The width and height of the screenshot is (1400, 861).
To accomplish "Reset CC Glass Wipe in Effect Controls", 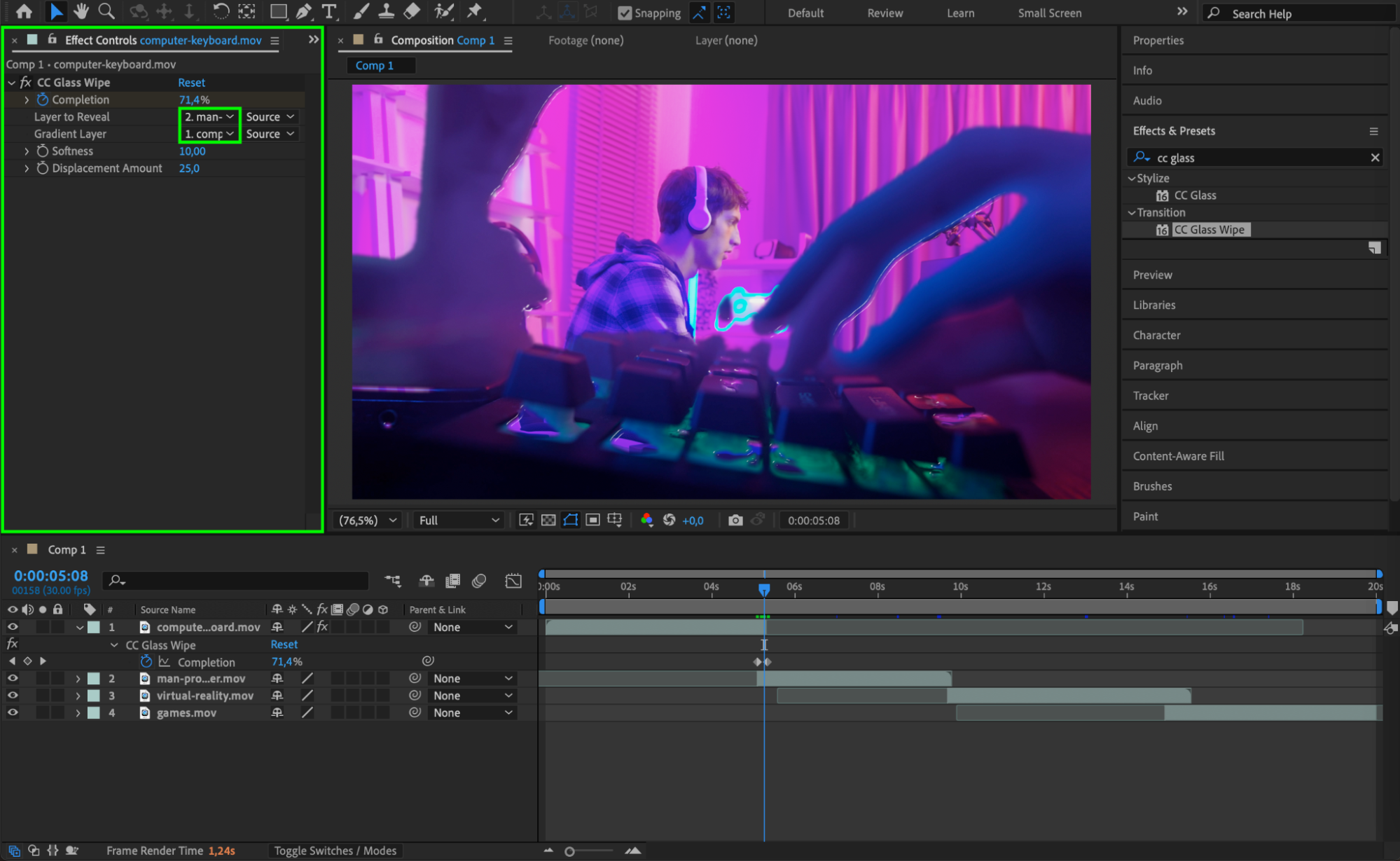I will tap(191, 83).
